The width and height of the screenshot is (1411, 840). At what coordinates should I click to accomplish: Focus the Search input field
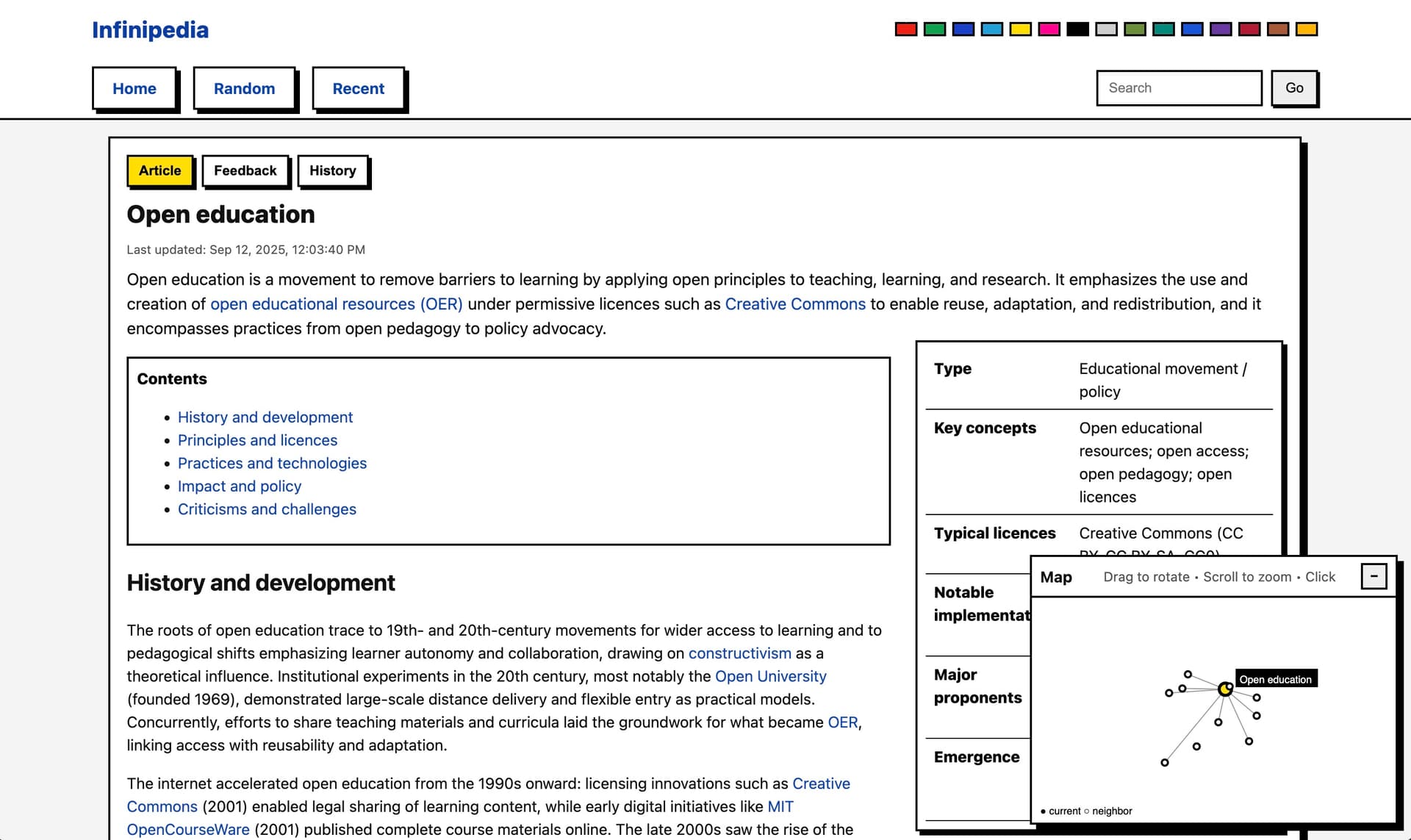tap(1178, 88)
